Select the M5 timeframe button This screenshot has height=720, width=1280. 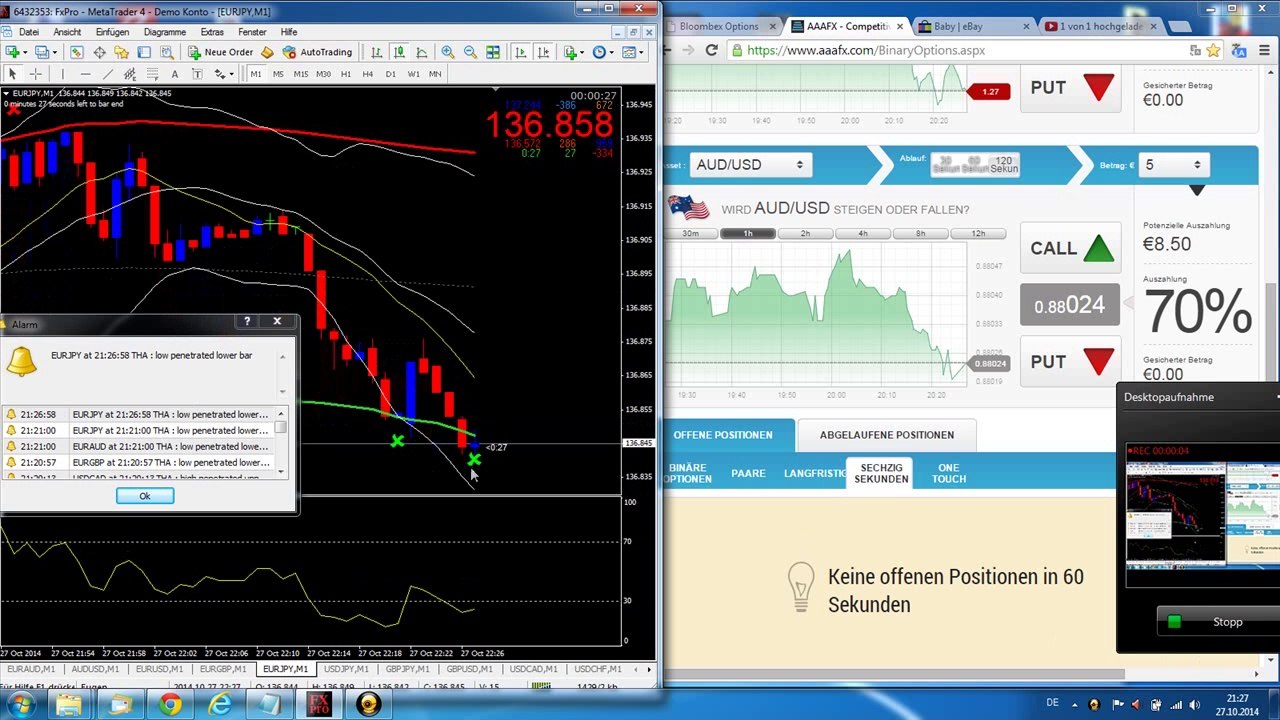pos(278,74)
